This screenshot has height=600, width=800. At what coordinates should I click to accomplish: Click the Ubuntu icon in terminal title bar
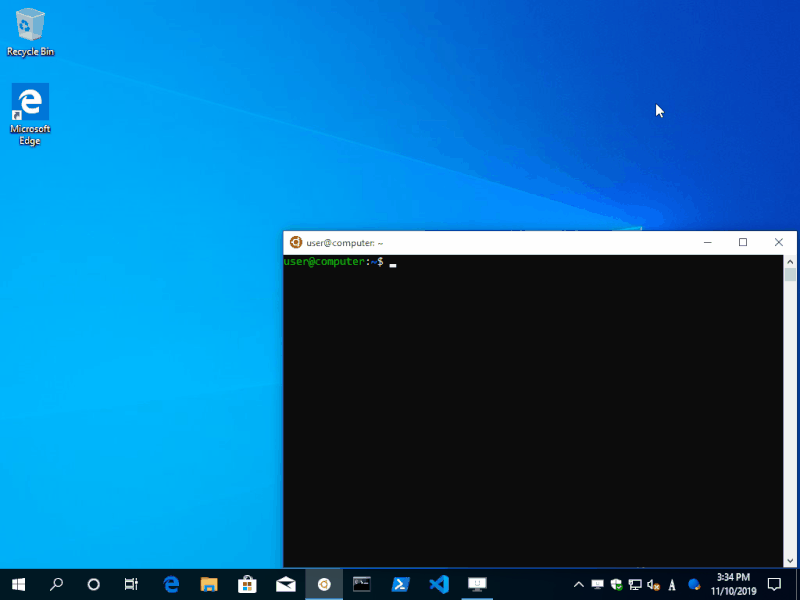coord(296,242)
